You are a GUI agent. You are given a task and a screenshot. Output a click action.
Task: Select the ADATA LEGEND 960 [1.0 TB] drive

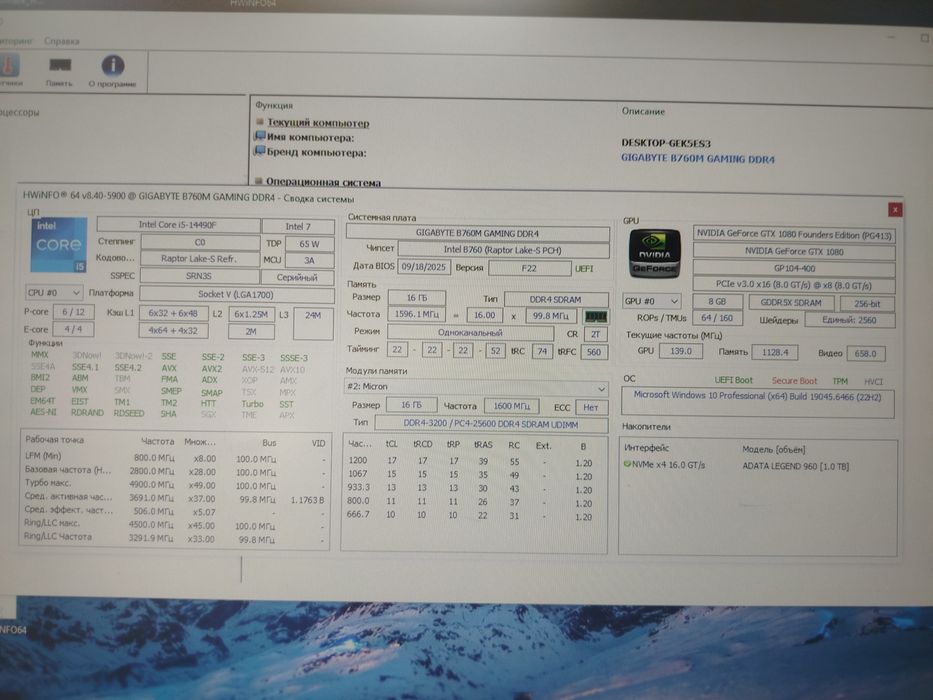(796, 466)
